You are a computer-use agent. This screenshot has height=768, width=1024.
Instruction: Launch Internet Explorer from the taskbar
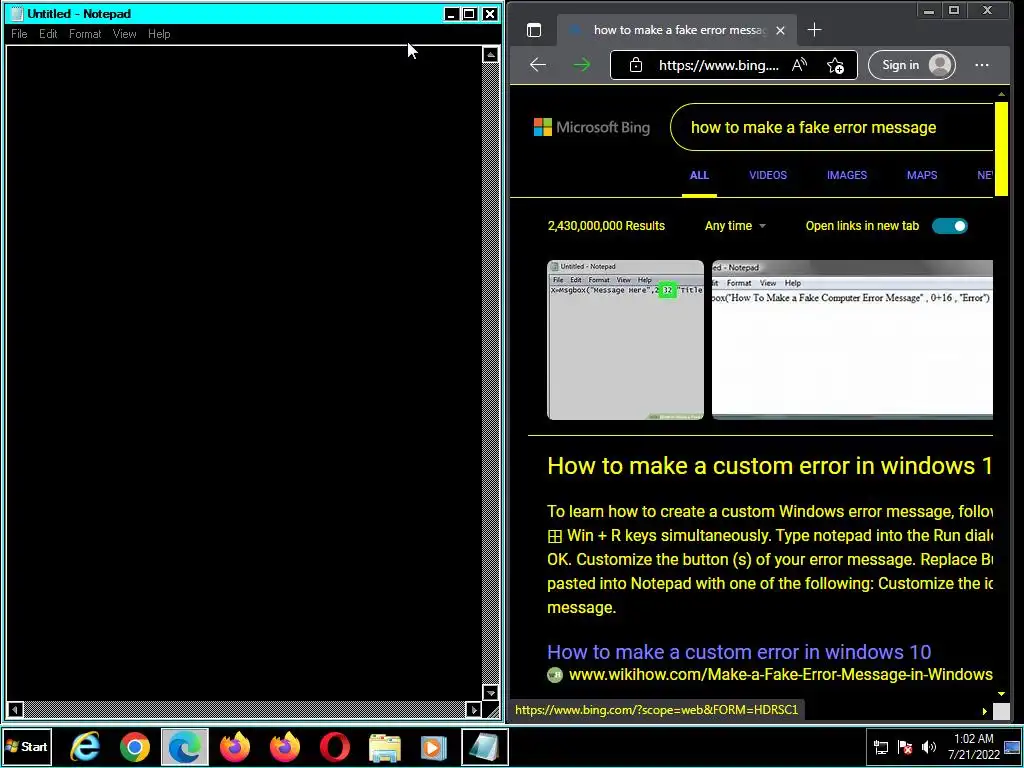[x=85, y=746]
